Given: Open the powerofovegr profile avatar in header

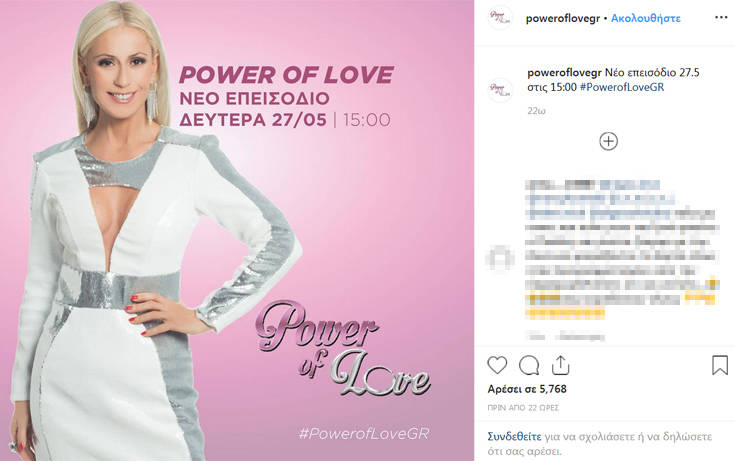Looking at the screenshot, I should (500, 18).
